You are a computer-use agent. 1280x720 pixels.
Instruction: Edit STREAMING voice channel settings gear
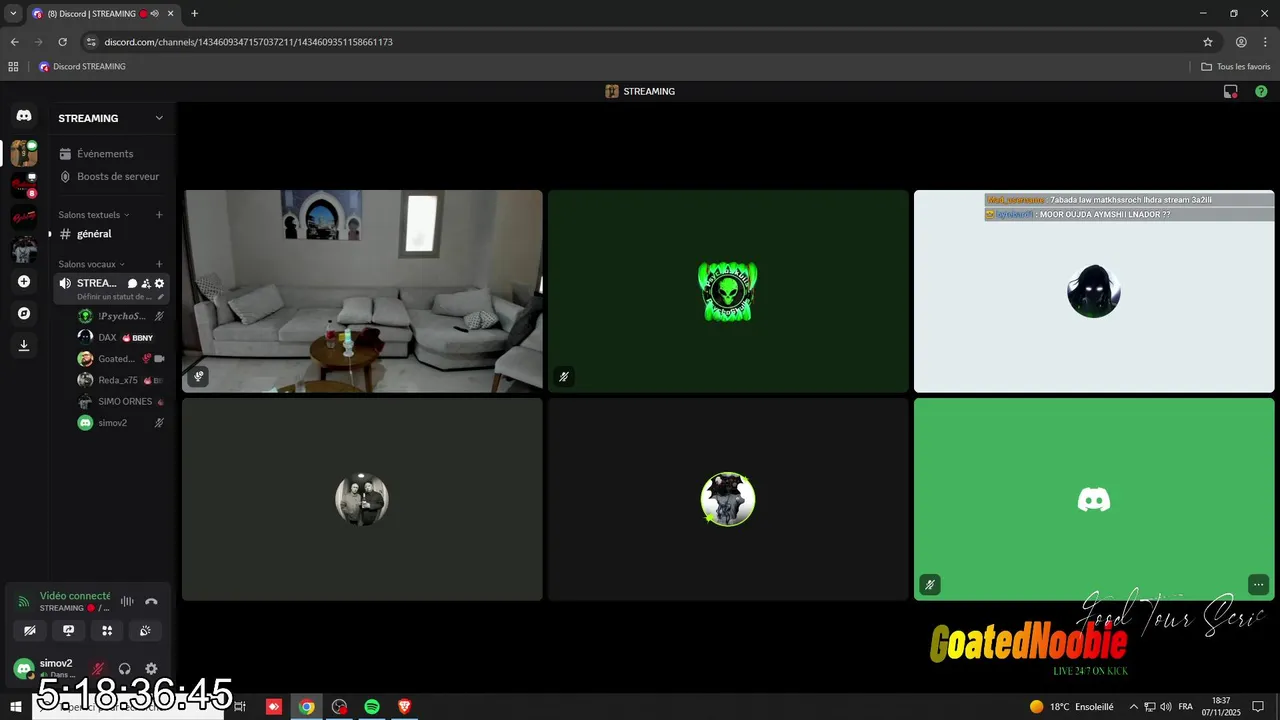pyautogui.click(x=159, y=284)
